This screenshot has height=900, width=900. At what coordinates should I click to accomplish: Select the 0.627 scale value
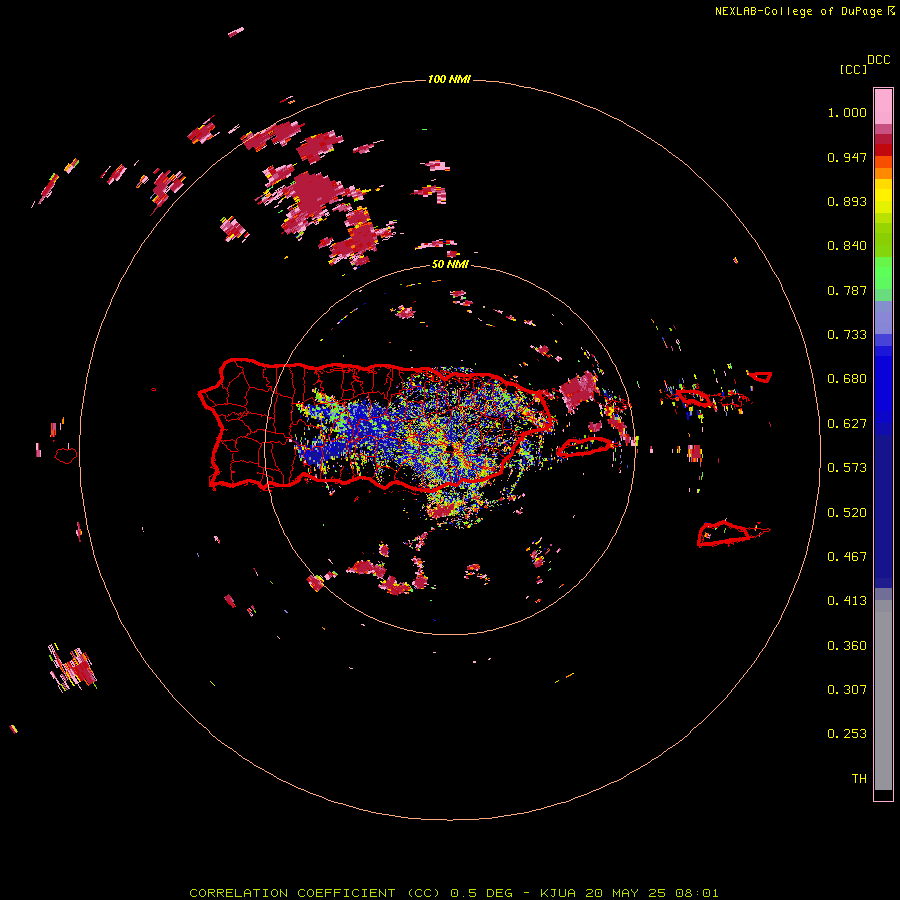[847, 424]
